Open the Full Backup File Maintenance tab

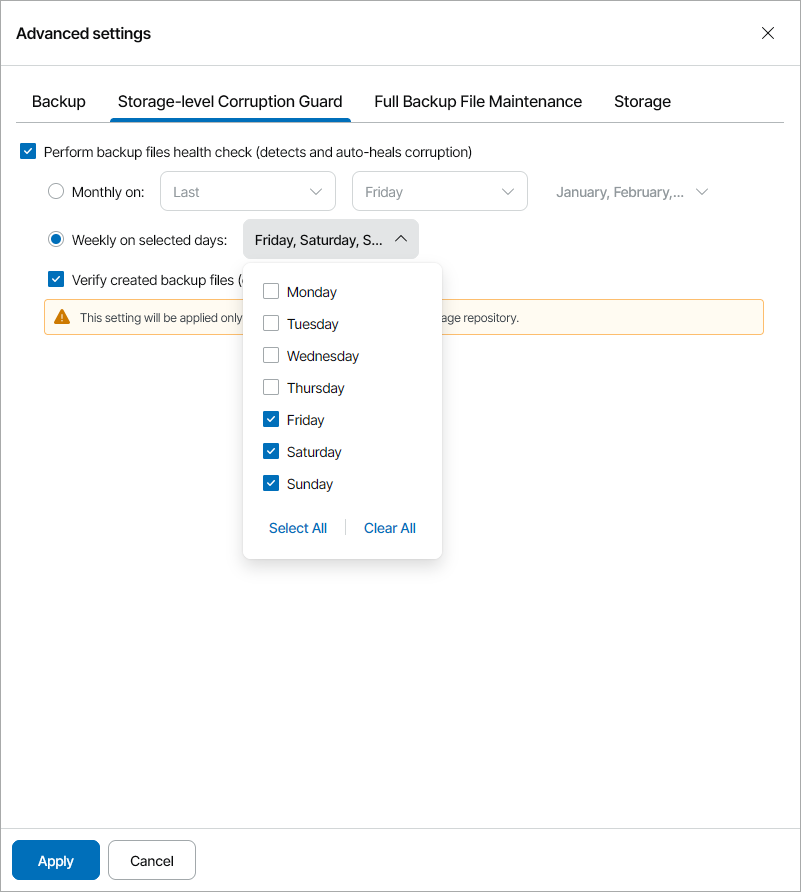pyautogui.click(x=478, y=102)
